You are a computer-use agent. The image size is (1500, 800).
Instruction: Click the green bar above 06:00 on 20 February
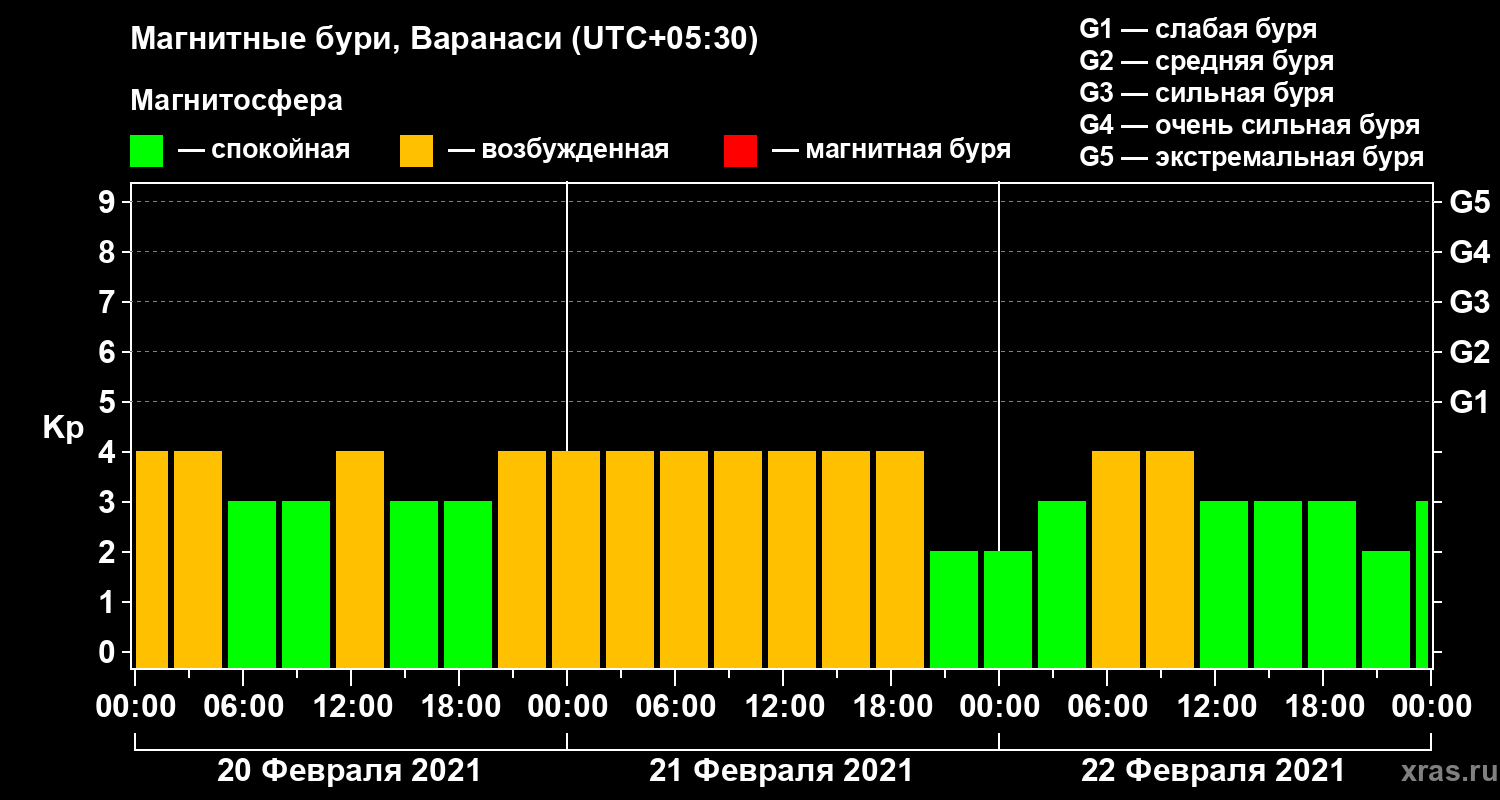(x=252, y=584)
